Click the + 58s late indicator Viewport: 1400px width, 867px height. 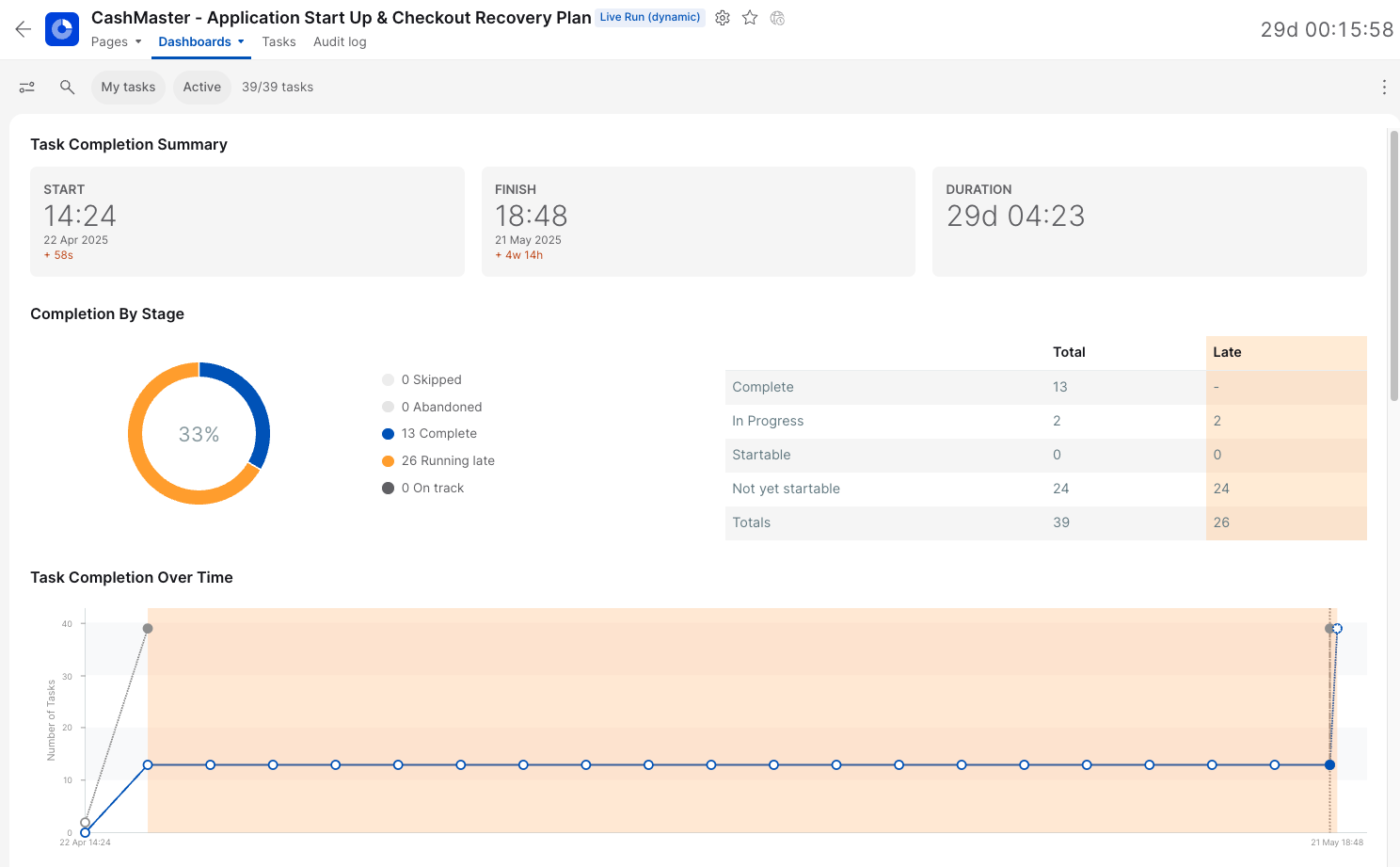pos(58,255)
